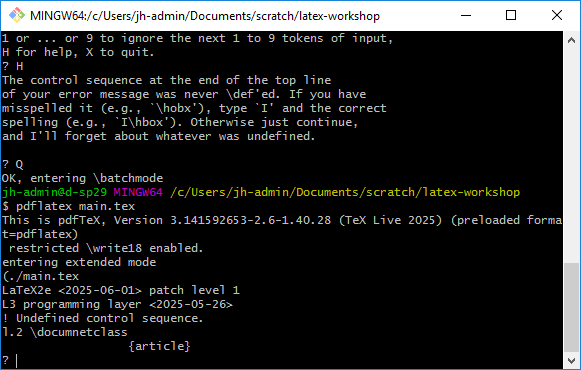Click the 'l.2 \documnetclass' line
This screenshot has width=581, height=370.
[x=65, y=332]
